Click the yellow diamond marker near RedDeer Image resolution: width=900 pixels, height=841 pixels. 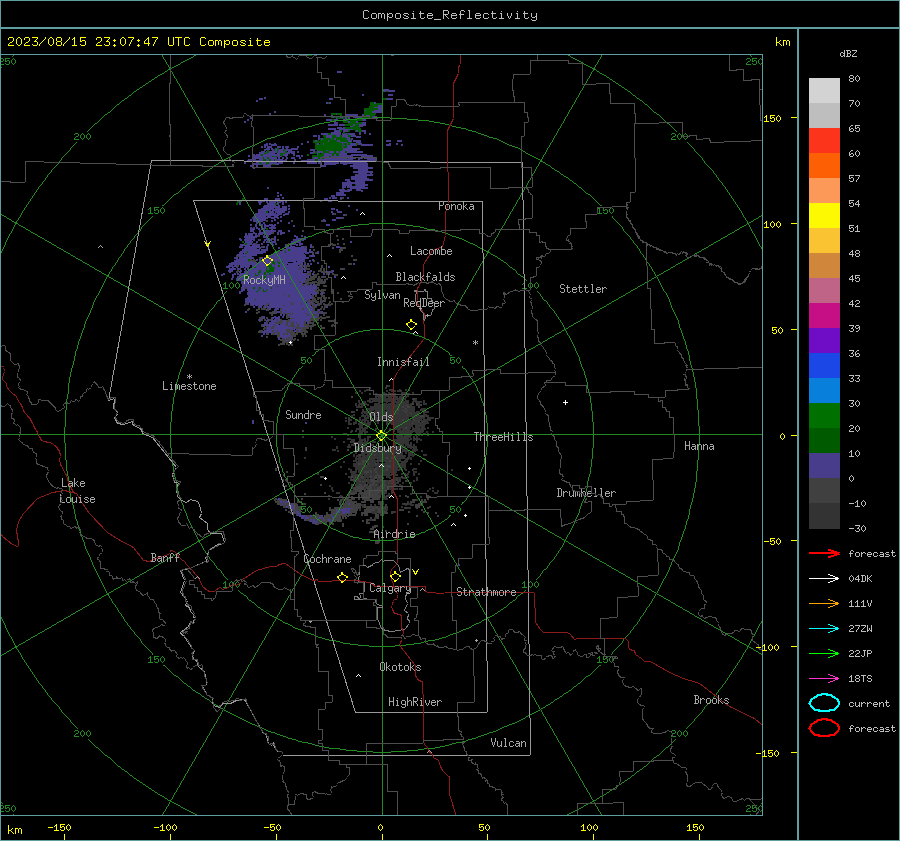point(411,324)
